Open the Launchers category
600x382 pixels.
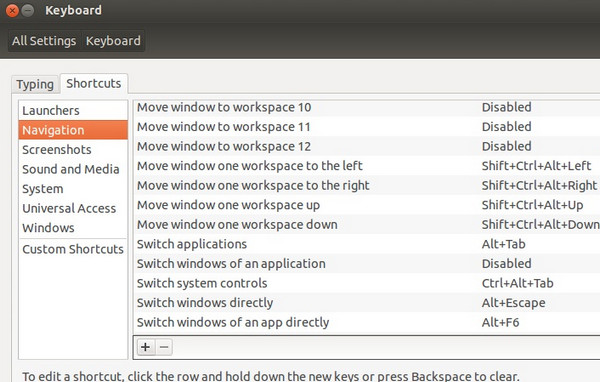click(73, 111)
